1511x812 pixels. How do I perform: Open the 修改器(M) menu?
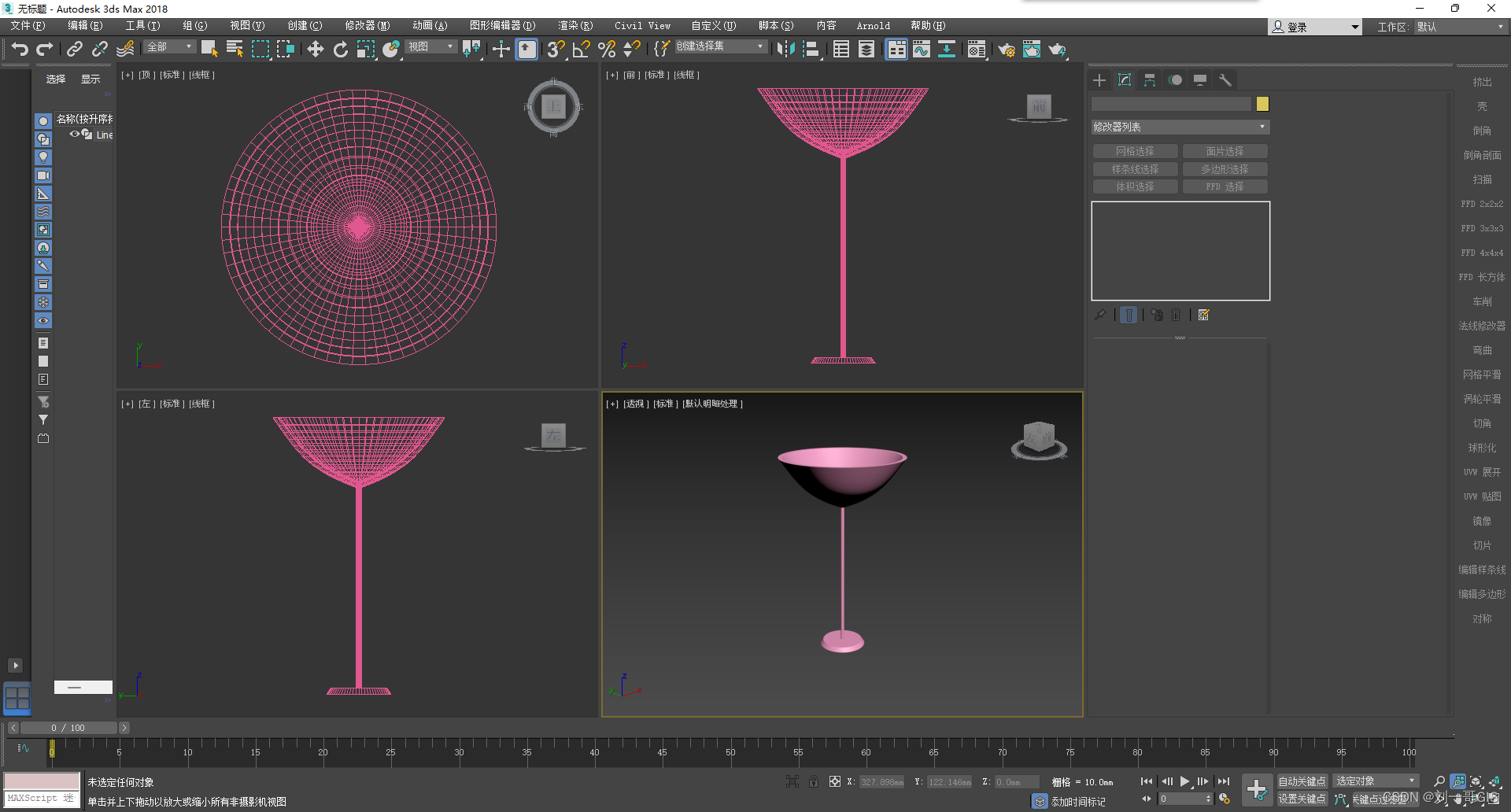367,26
